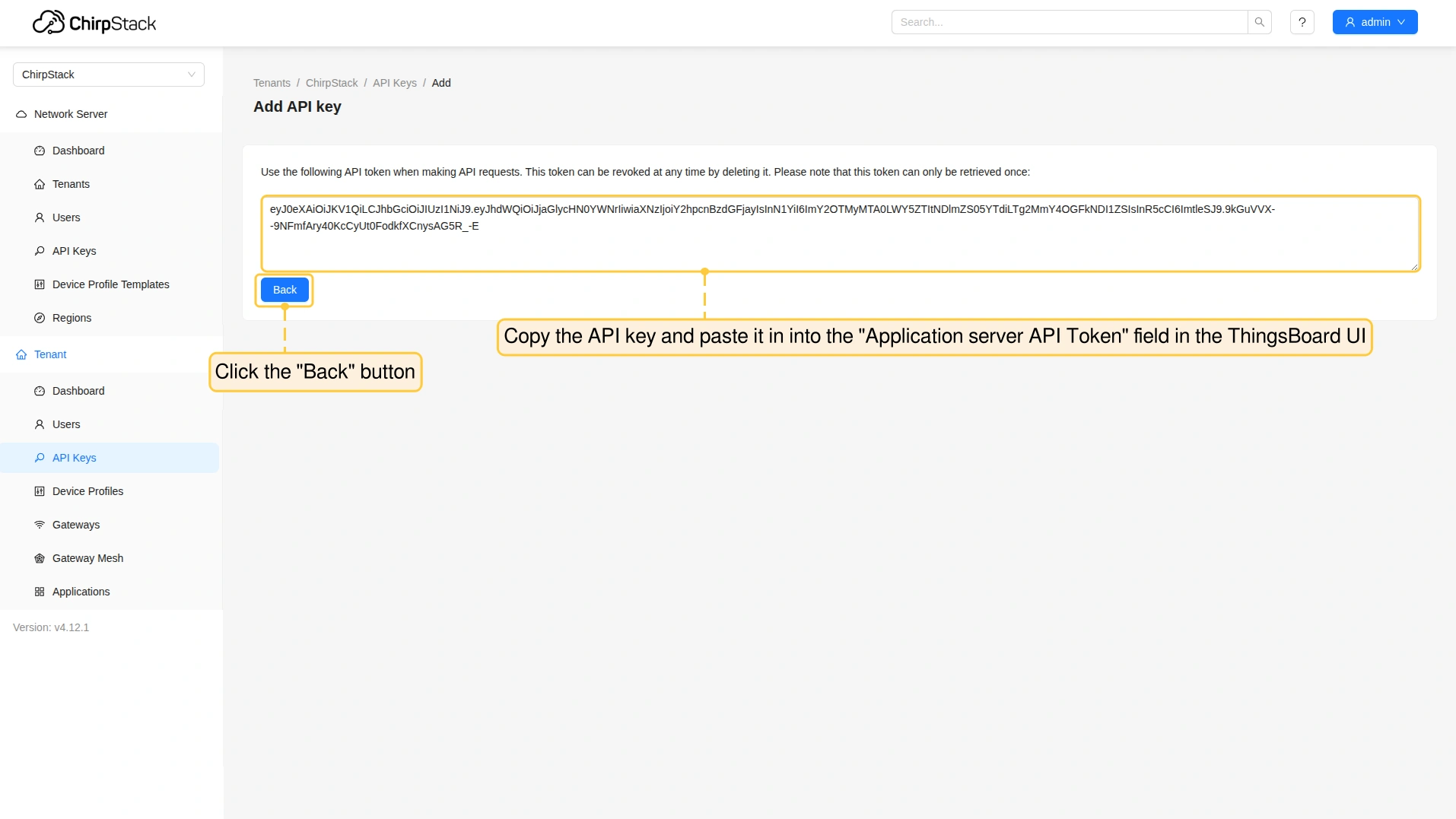The width and height of the screenshot is (1456, 819).
Task: Click the Gateways wifi icon in sidebar
Action: coord(40,525)
